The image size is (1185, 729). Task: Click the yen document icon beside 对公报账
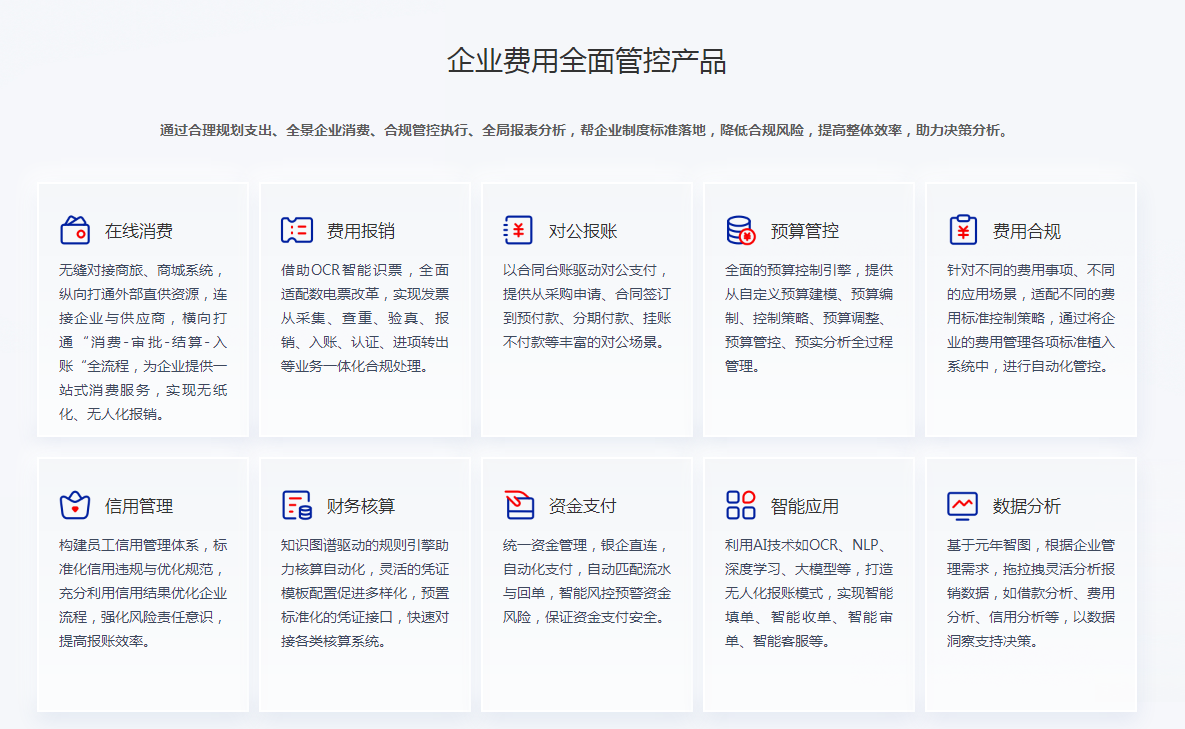coord(518,230)
